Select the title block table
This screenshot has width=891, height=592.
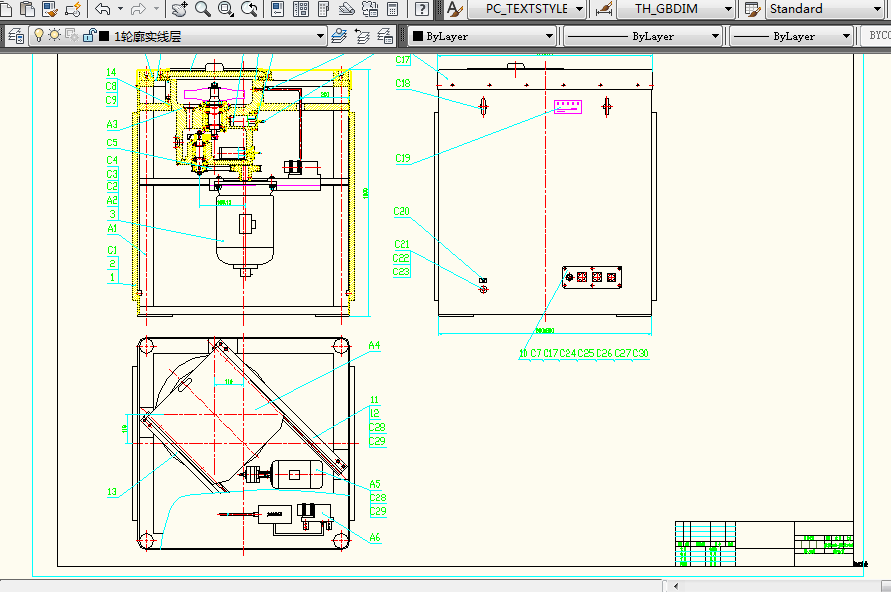click(x=764, y=544)
